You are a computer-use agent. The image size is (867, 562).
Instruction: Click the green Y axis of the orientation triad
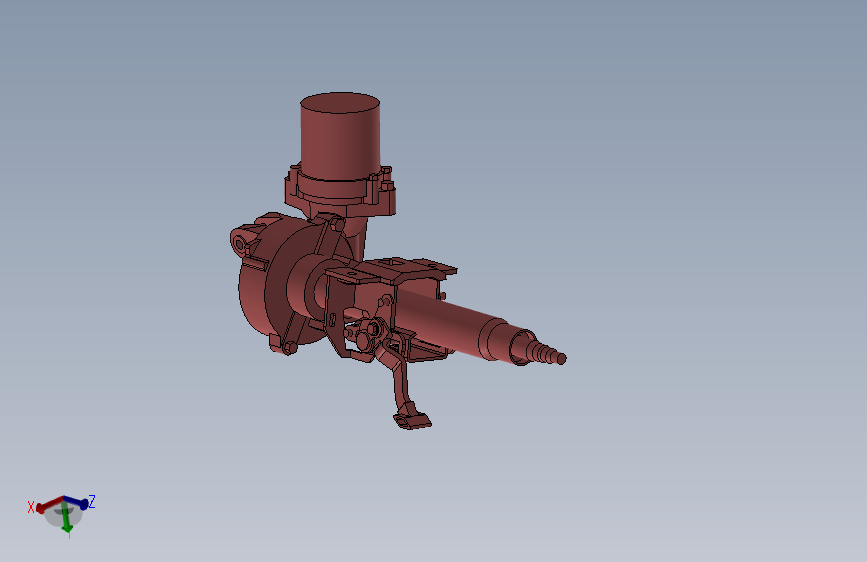tap(66, 518)
